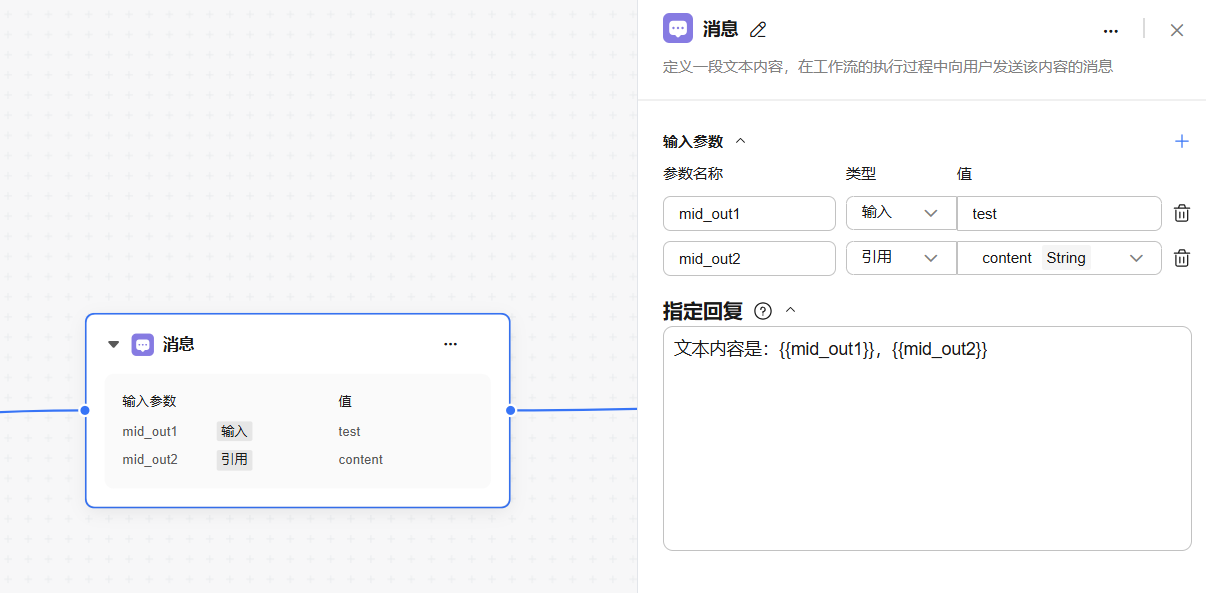
Task: Open the 引用 type dropdown for mid_out2
Action: click(x=900, y=258)
